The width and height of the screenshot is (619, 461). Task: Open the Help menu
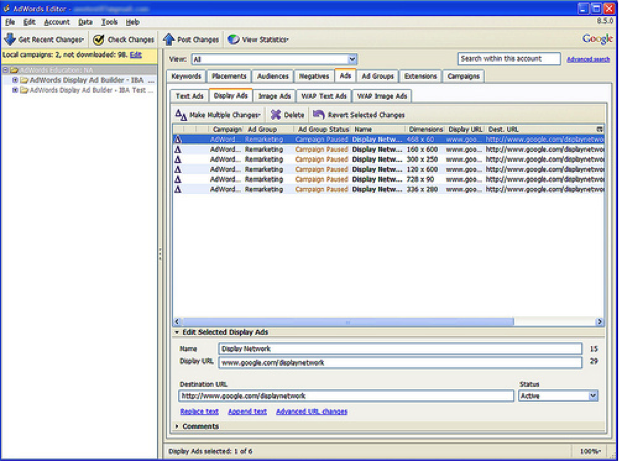133,22
